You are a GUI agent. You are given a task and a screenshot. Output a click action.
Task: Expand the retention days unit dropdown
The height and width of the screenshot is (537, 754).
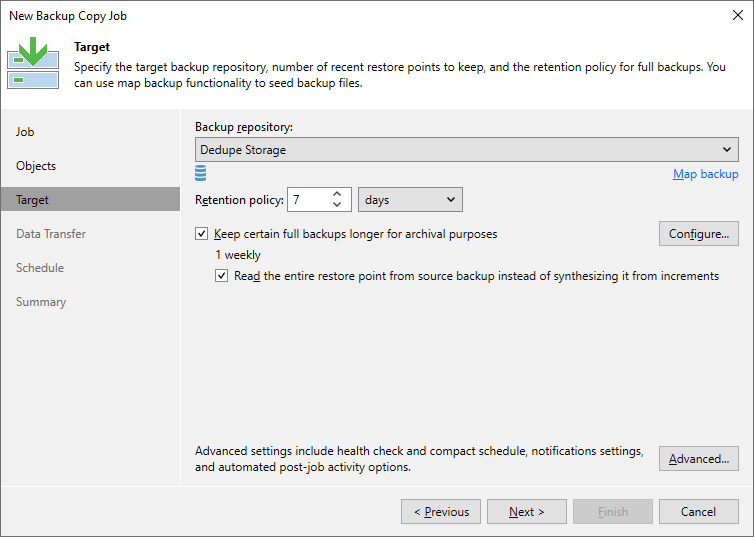[x=410, y=200]
